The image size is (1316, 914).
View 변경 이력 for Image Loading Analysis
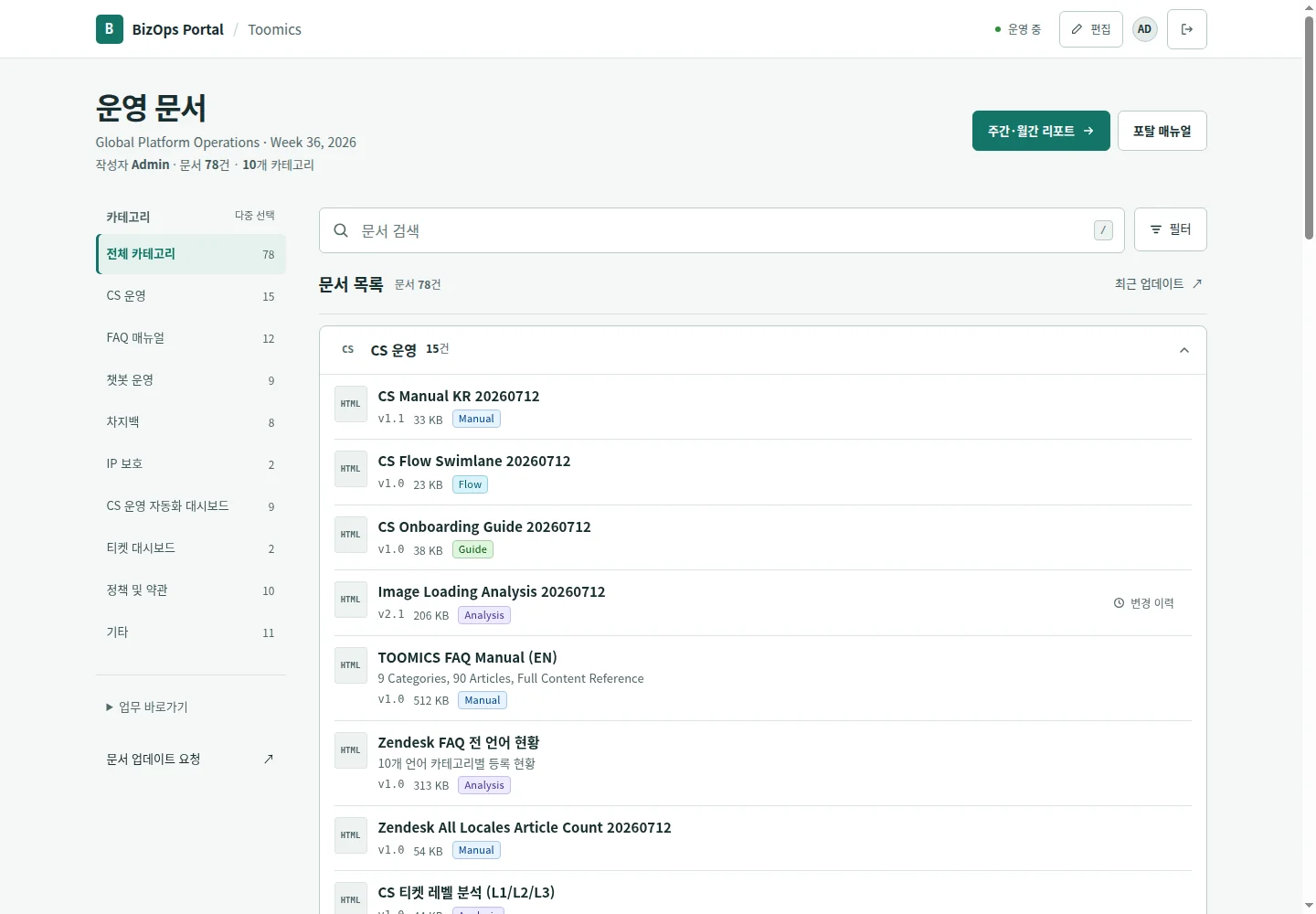tap(1143, 603)
